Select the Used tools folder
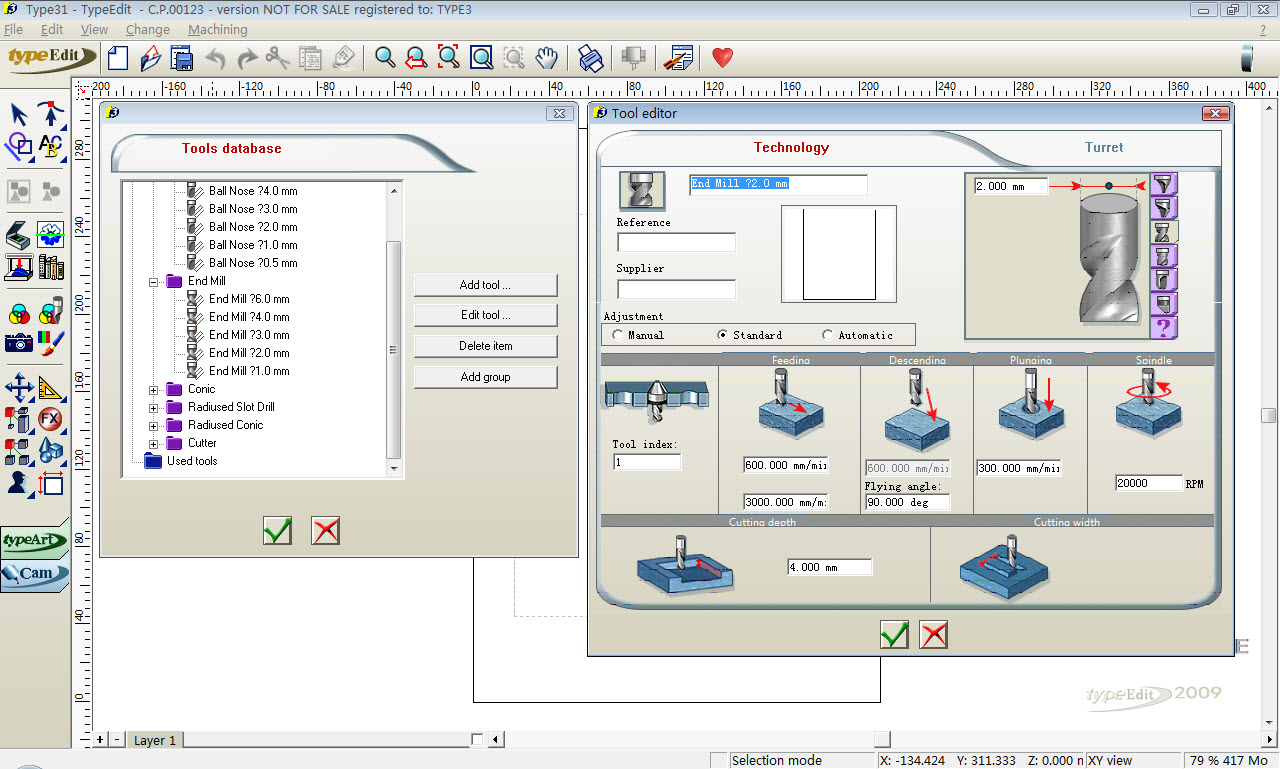The image size is (1280, 769). (x=192, y=461)
